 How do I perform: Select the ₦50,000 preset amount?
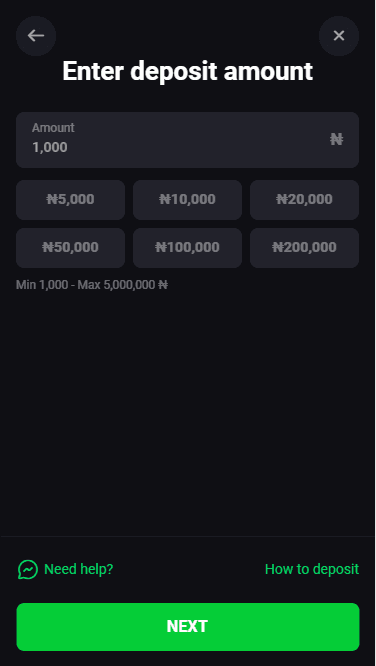(x=71, y=248)
